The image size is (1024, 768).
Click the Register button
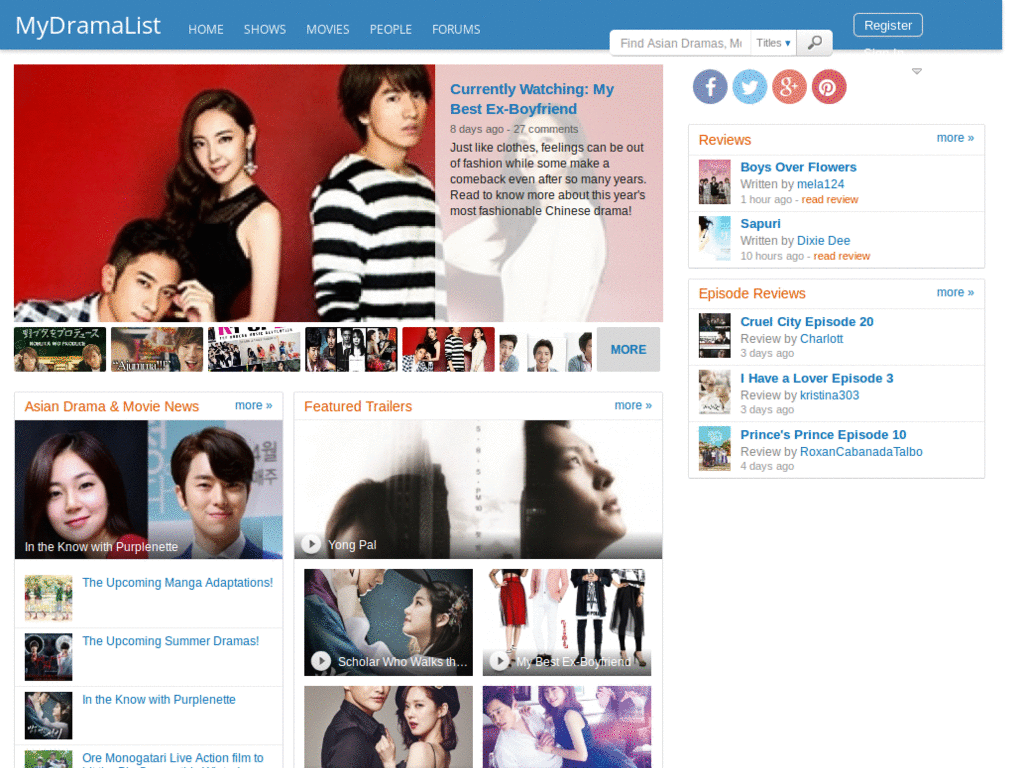(887, 24)
